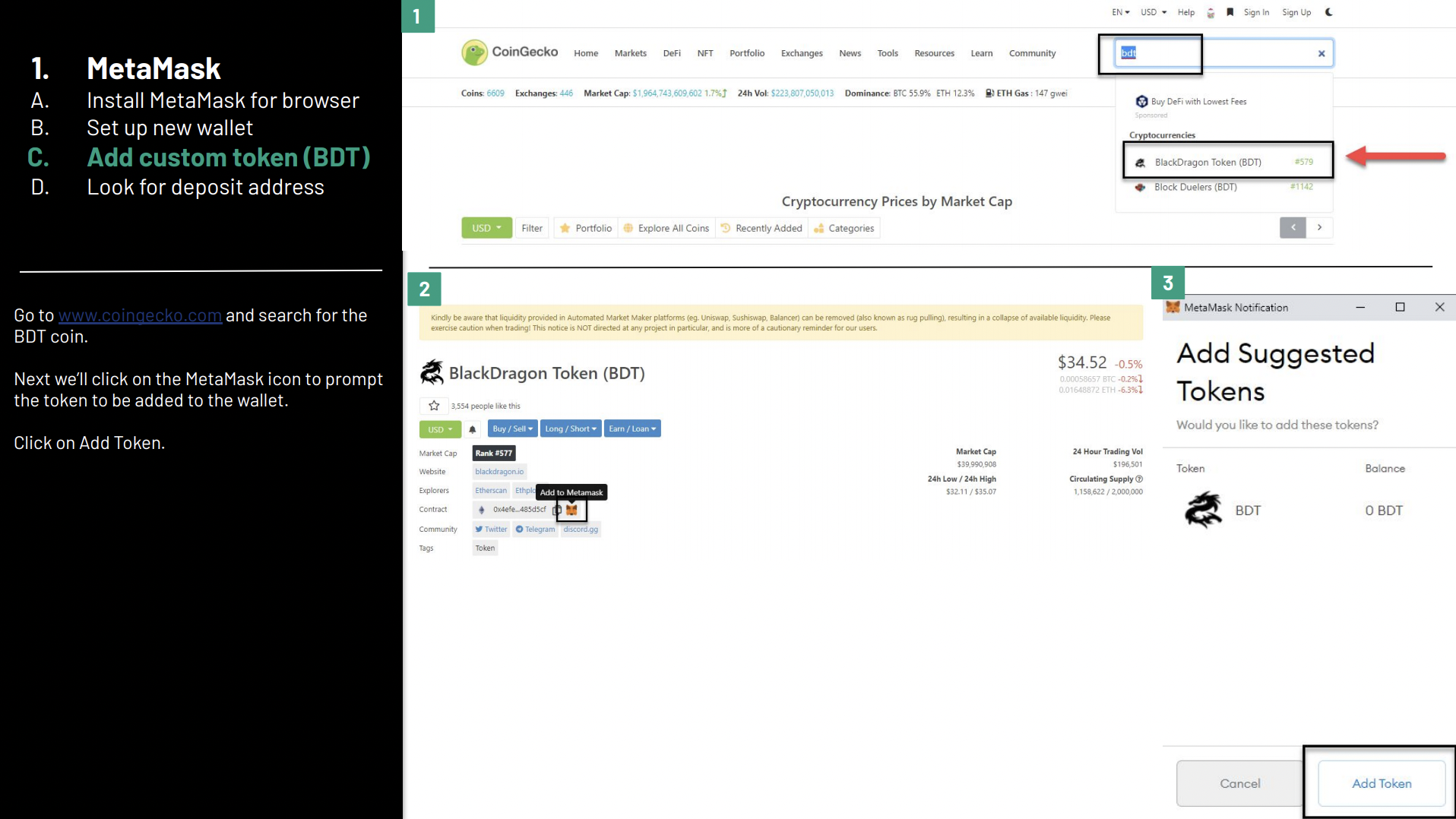The width and height of the screenshot is (1456, 819).
Task: Click the CoinGecko logo
Action: pos(510,52)
